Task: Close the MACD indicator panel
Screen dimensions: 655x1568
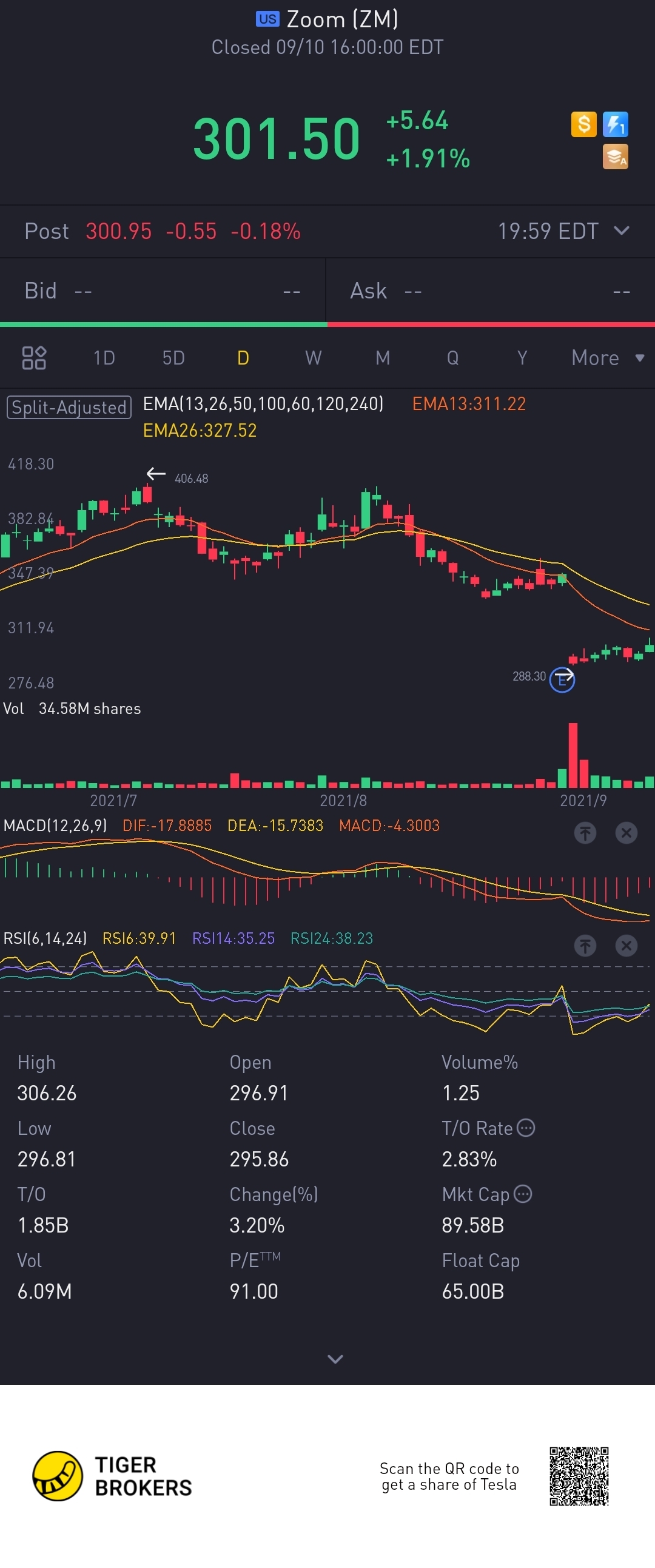Action: 626,832
